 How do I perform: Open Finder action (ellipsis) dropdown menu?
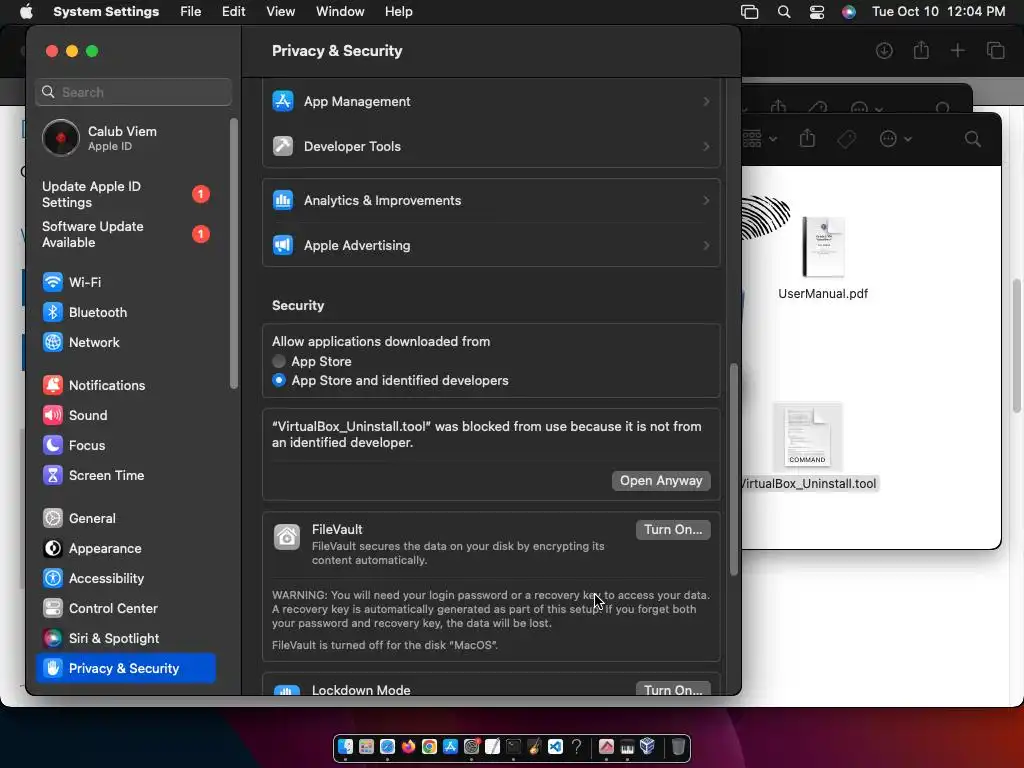coord(895,138)
